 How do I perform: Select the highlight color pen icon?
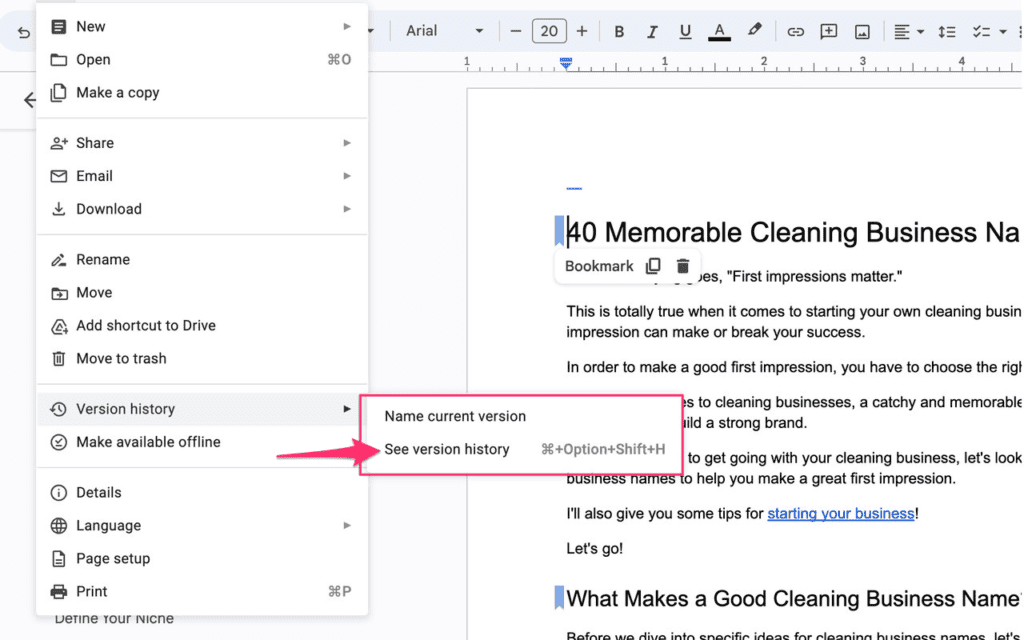click(x=755, y=31)
